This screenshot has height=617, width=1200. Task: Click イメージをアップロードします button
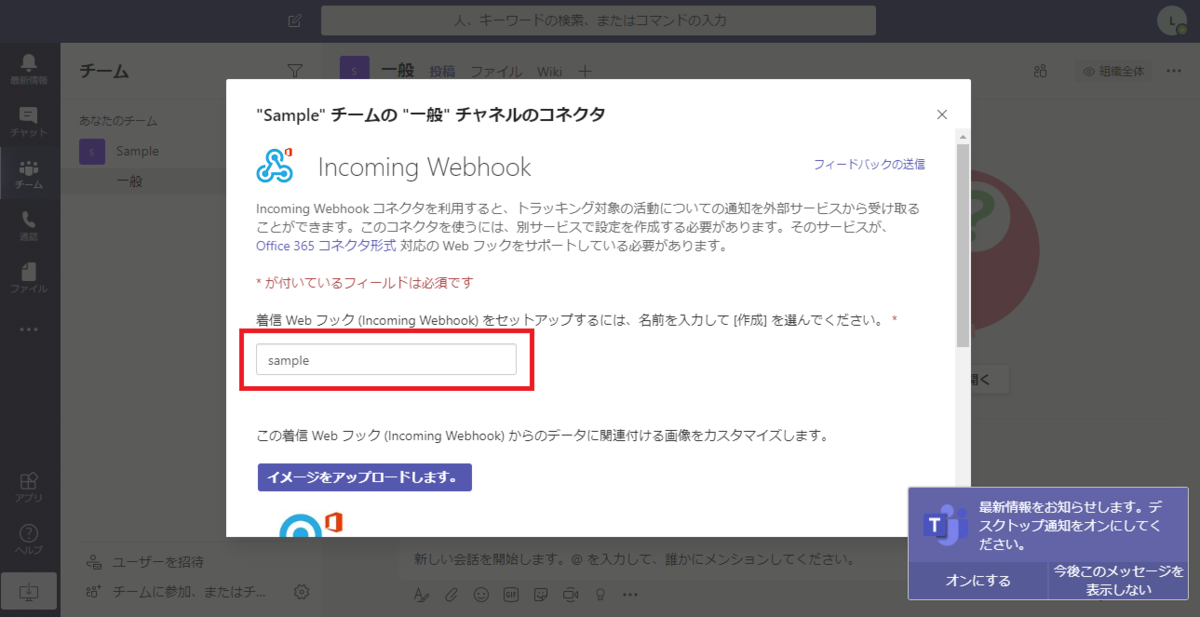pos(364,477)
